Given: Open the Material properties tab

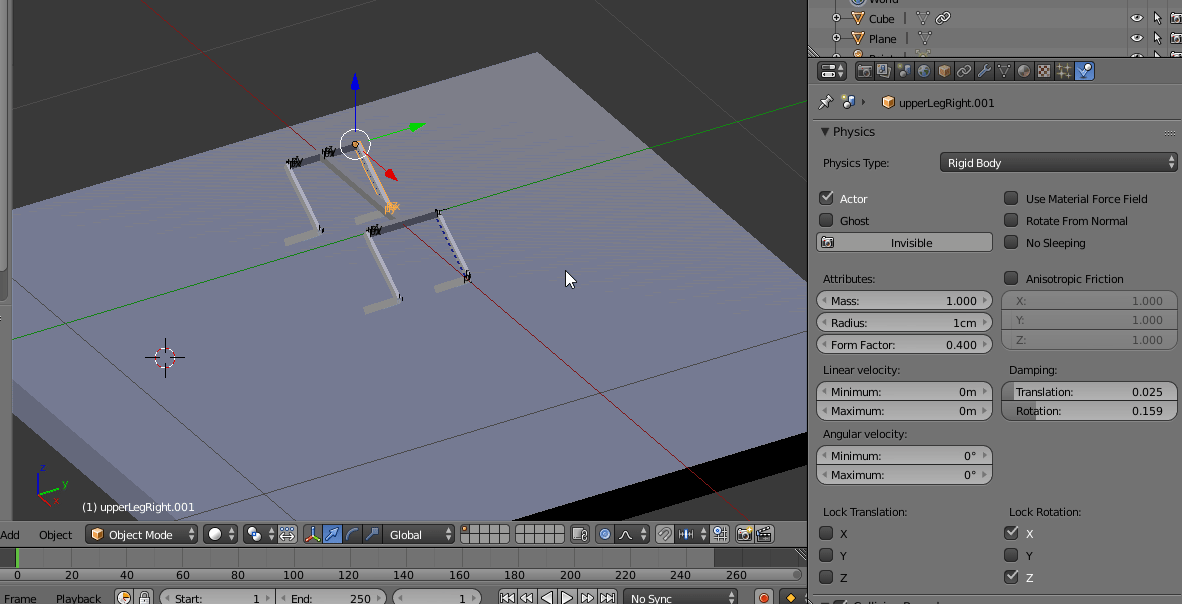Looking at the screenshot, I should [1024, 70].
